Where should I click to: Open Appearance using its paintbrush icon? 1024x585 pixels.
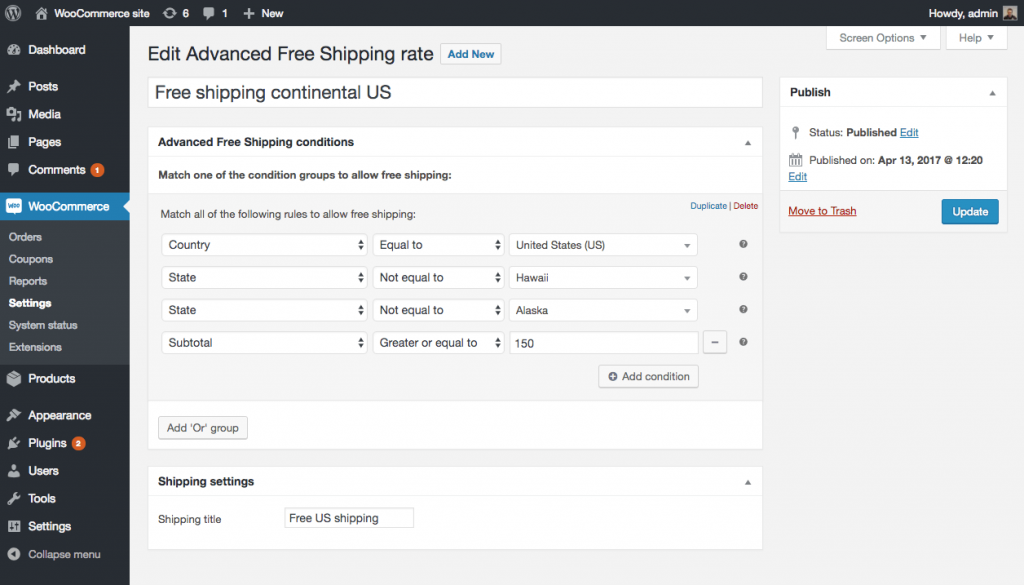pyautogui.click(x=14, y=414)
